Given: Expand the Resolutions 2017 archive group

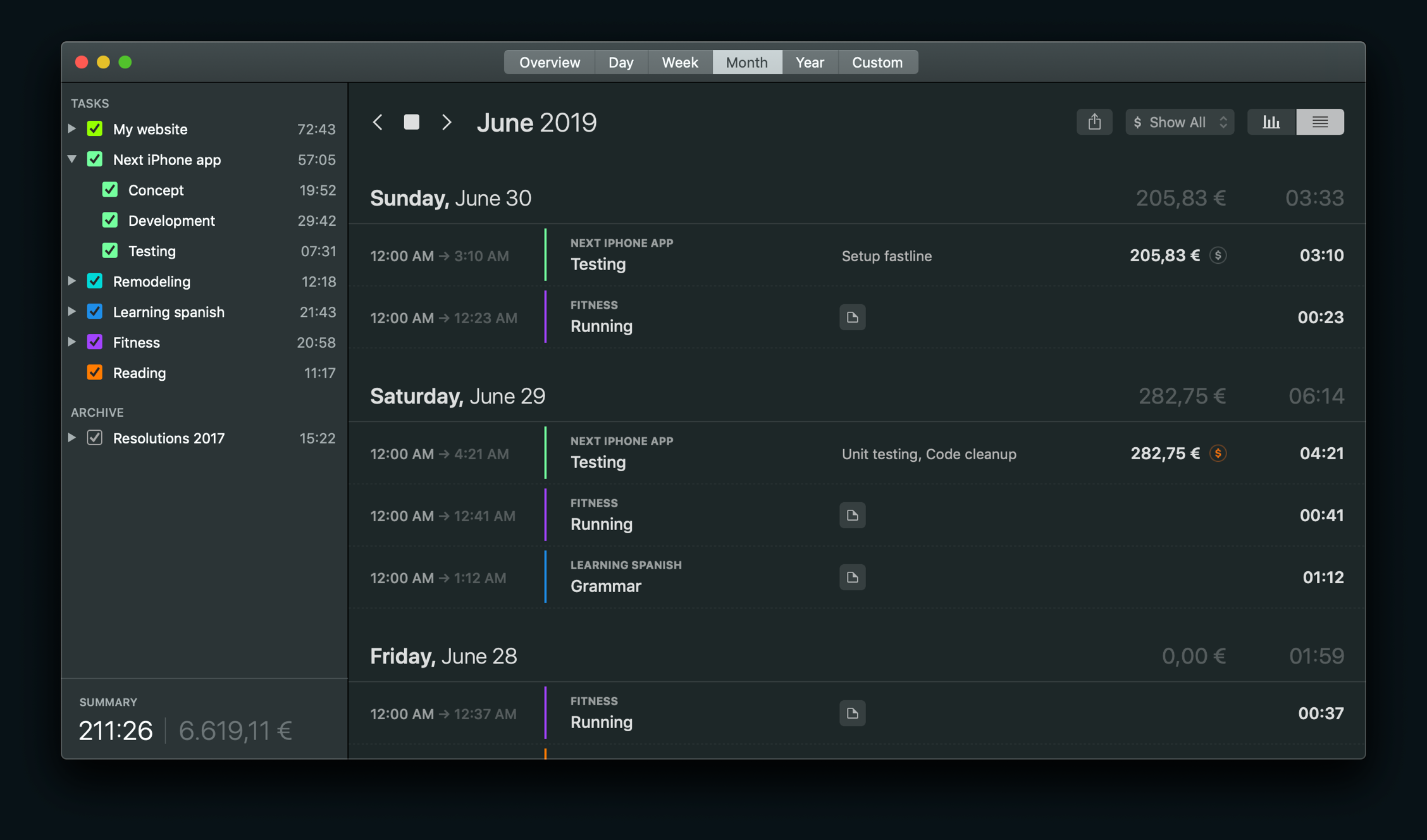Looking at the screenshot, I should 72,438.
